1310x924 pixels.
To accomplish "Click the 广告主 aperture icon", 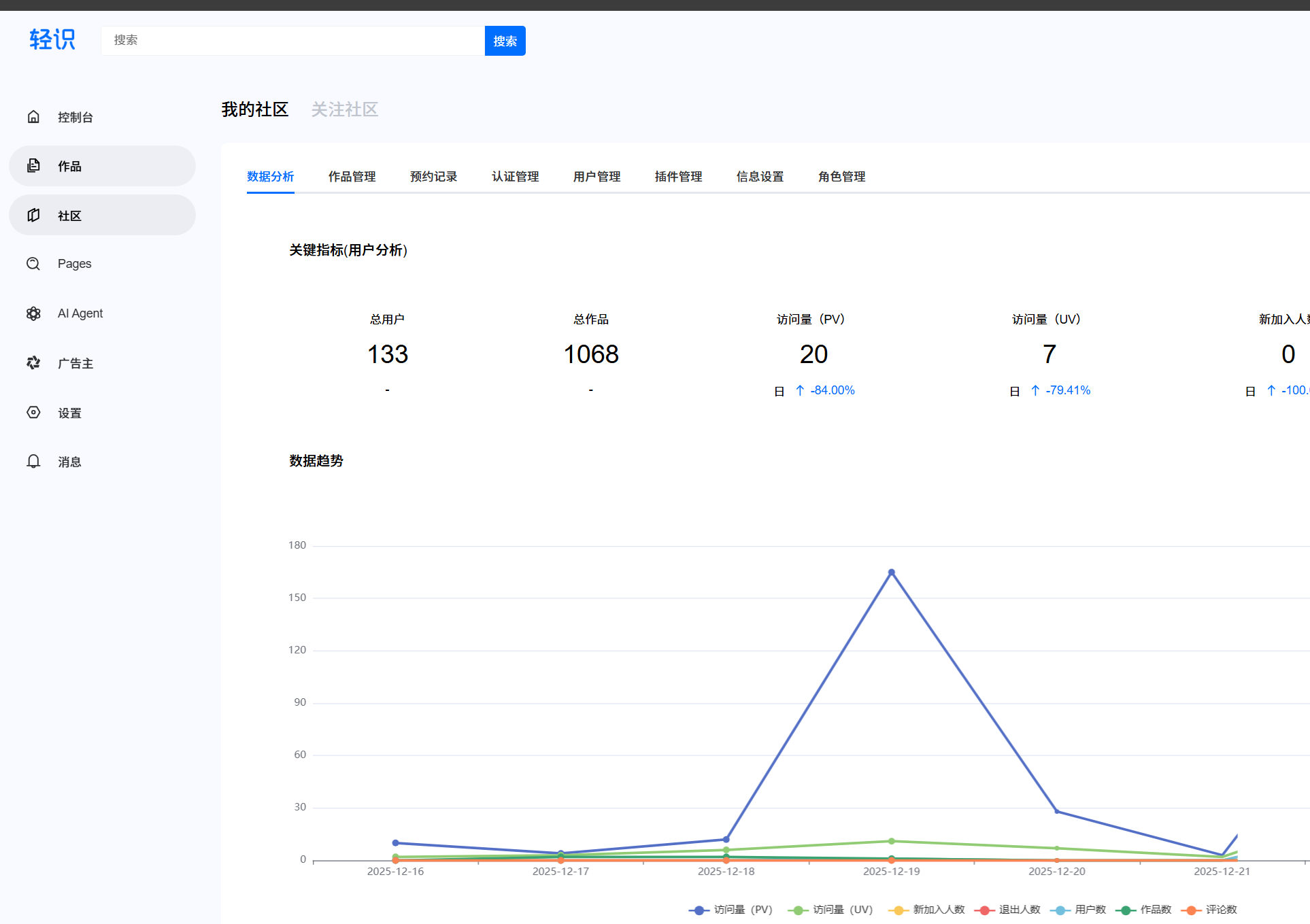I will tap(33, 363).
